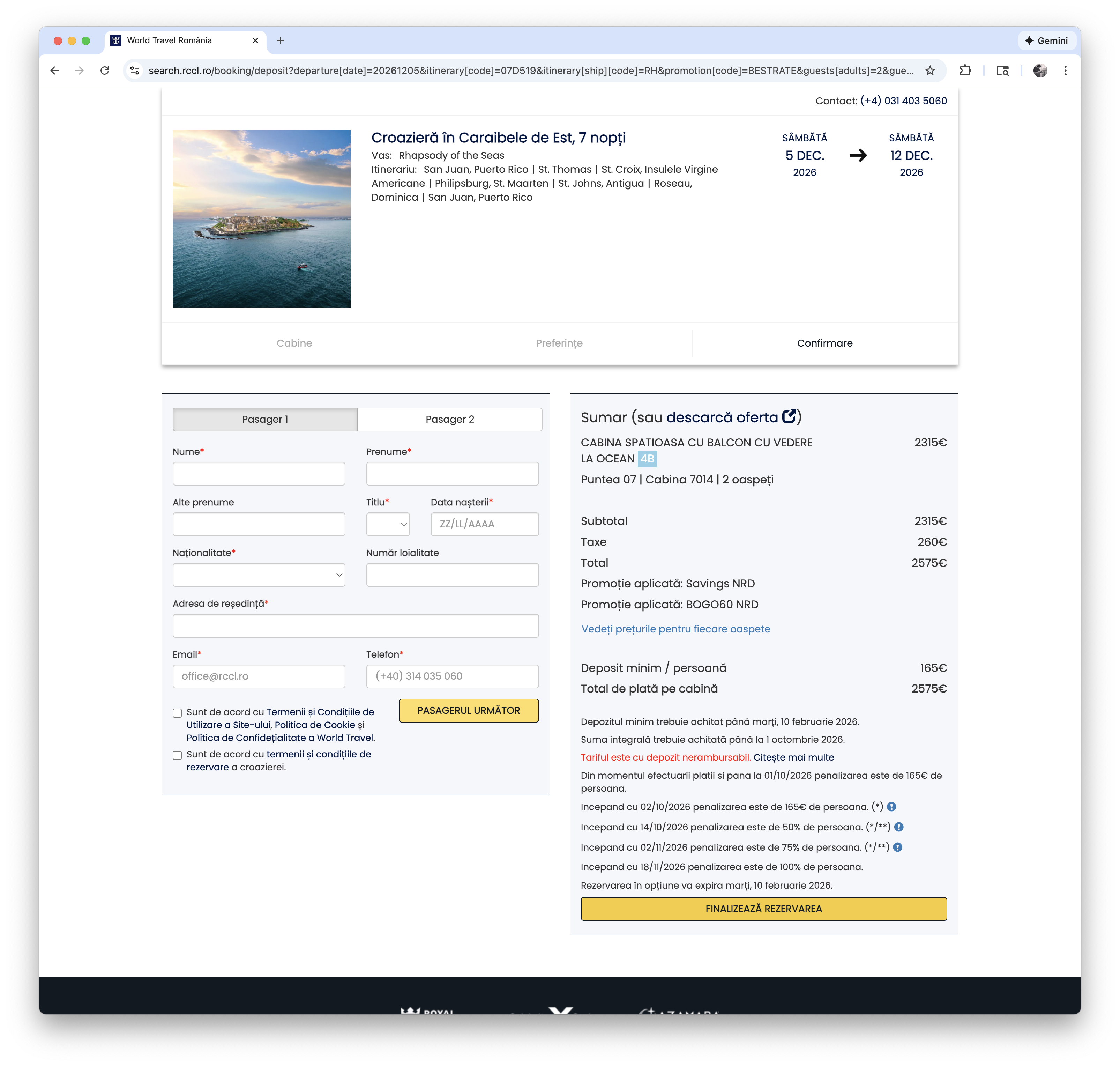This screenshot has height=1066, width=1120.
Task: Click the Email input field
Action: click(x=259, y=676)
